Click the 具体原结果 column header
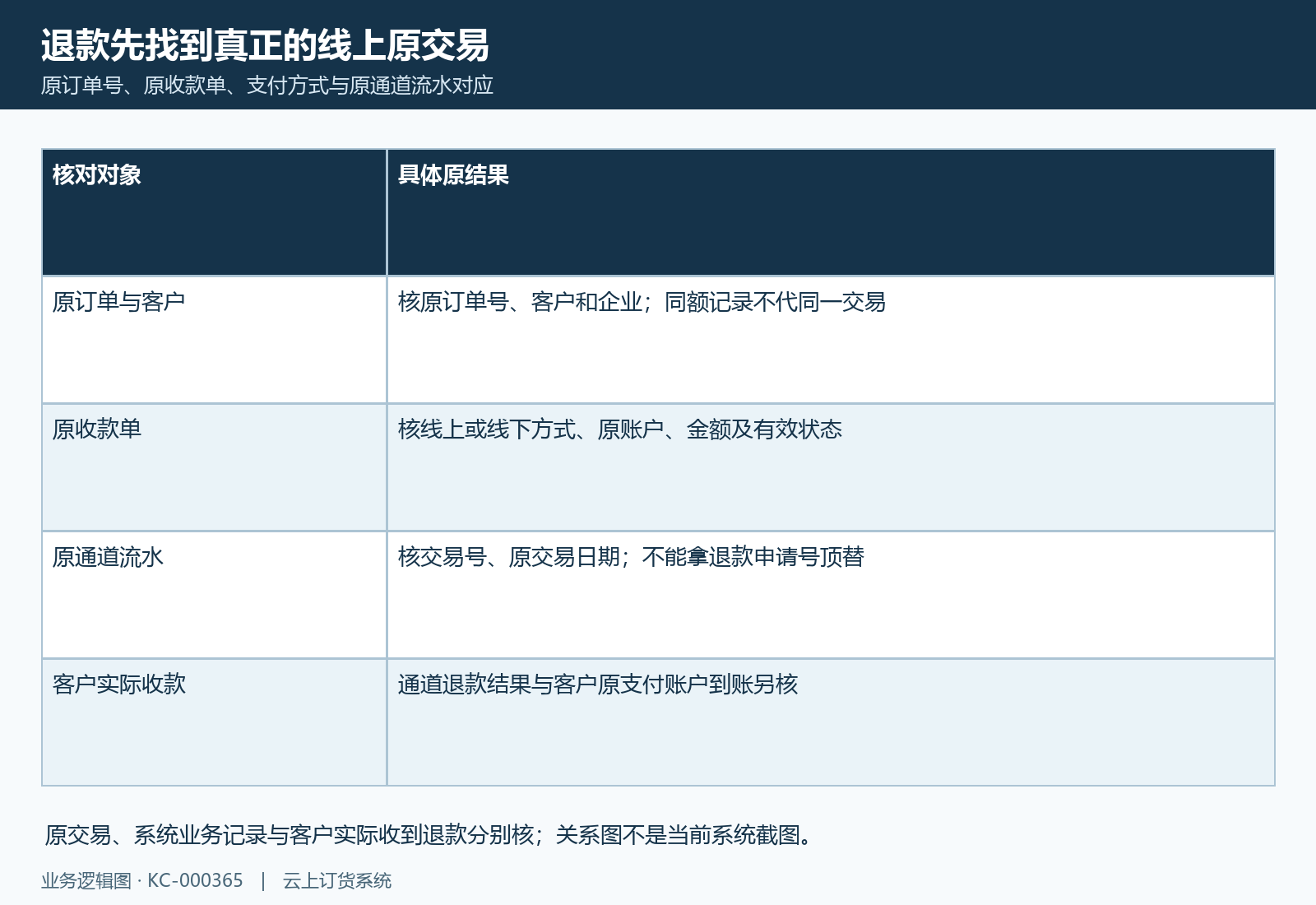The image size is (1316, 905). coord(831,212)
